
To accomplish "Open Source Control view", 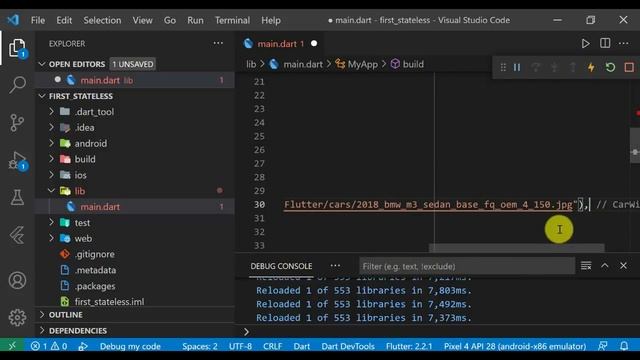I will [x=17, y=122].
